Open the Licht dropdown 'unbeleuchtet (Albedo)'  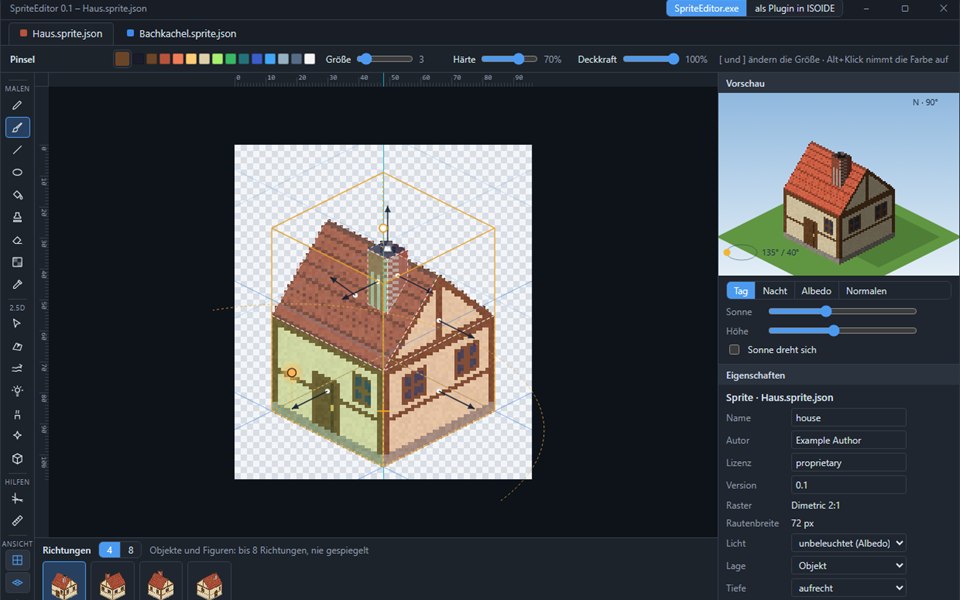coord(849,543)
